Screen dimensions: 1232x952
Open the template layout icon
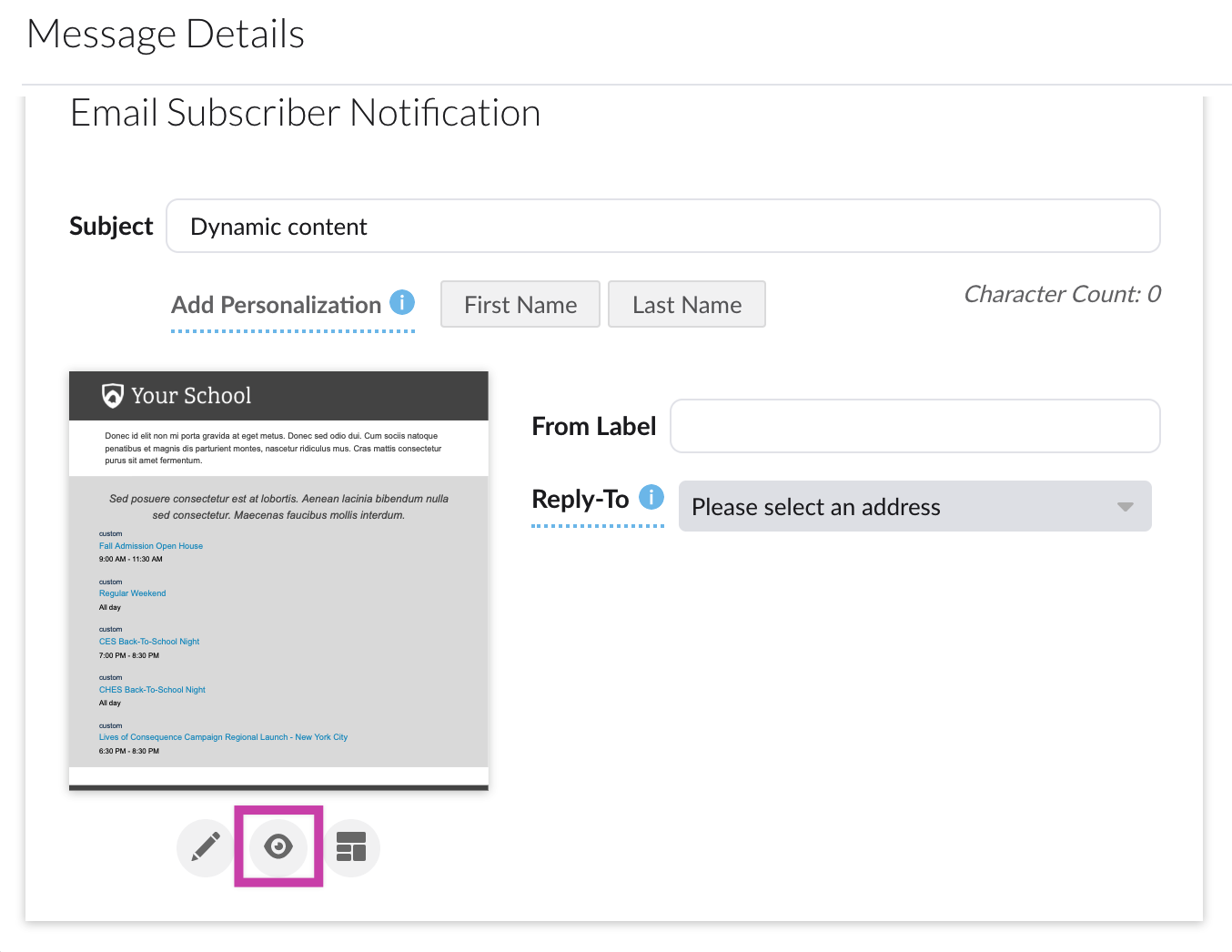click(351, 846)
